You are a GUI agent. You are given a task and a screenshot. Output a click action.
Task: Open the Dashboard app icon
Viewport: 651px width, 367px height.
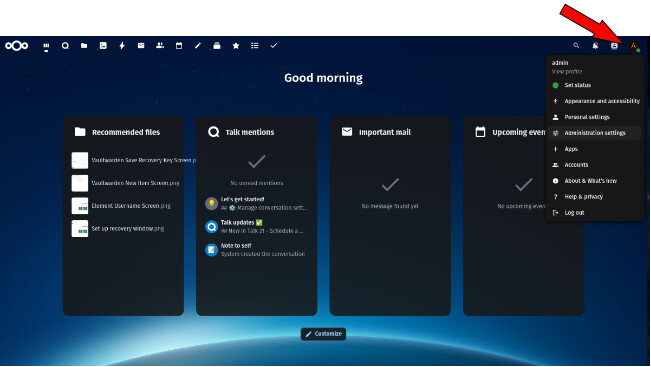[x=46, y=46]
